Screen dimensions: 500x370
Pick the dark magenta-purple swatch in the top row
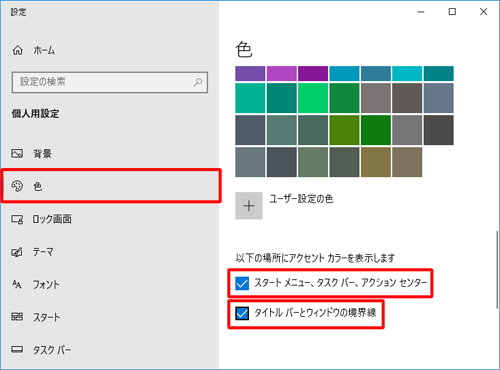click(x=313, y=74)
